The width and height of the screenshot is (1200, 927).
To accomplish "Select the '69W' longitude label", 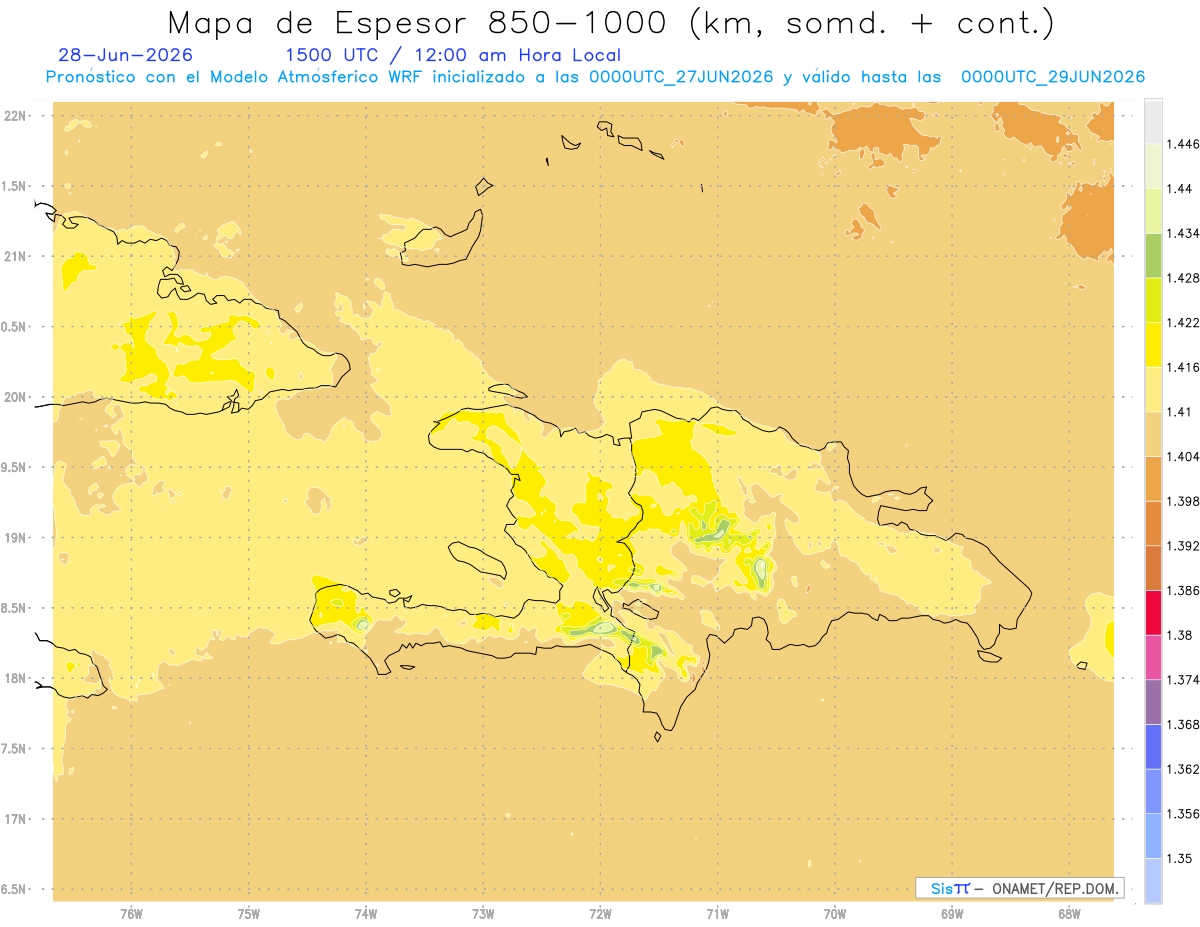I will [952, 914].
